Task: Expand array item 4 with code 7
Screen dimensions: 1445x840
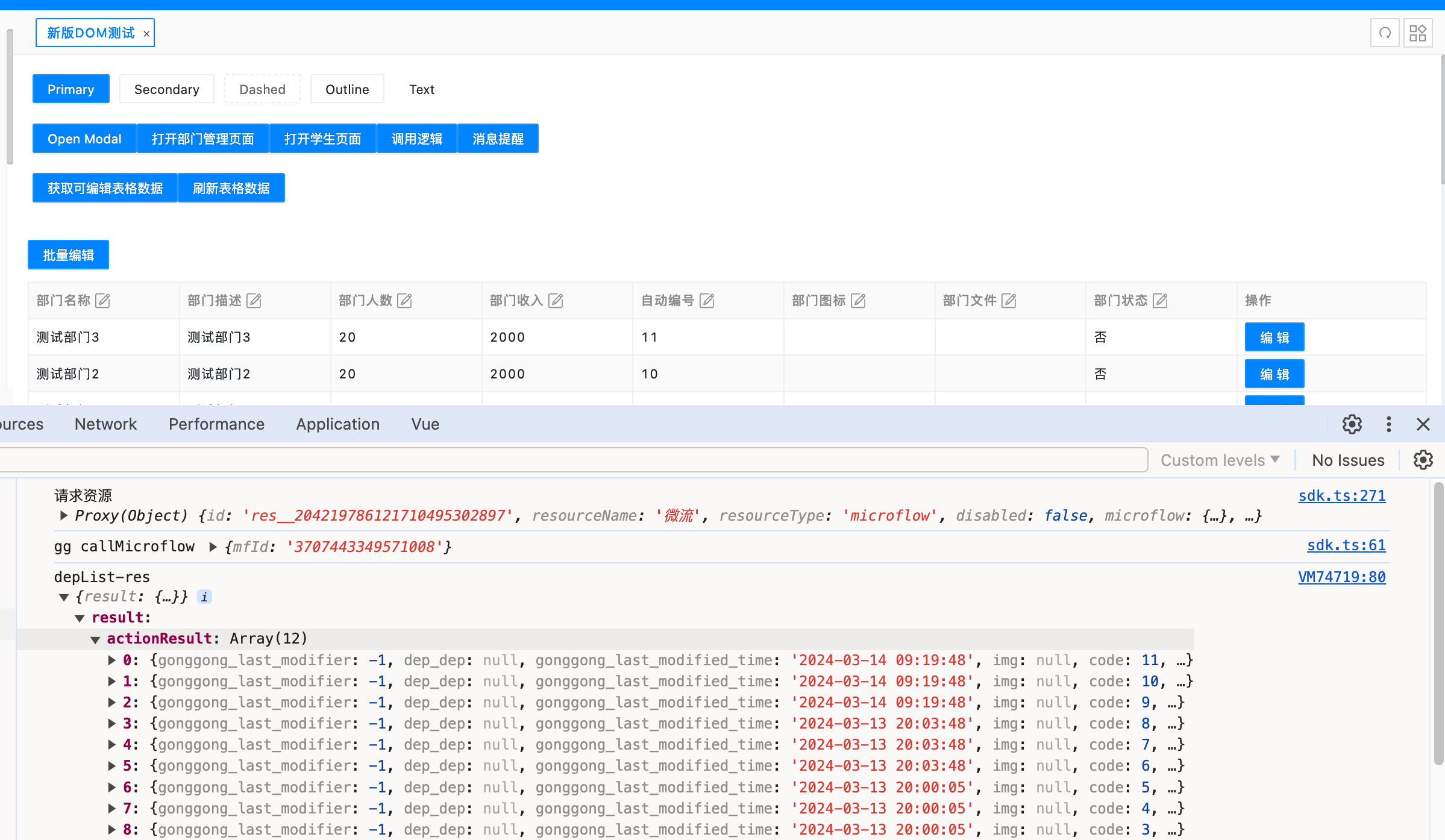Action: tap(111, 744)
